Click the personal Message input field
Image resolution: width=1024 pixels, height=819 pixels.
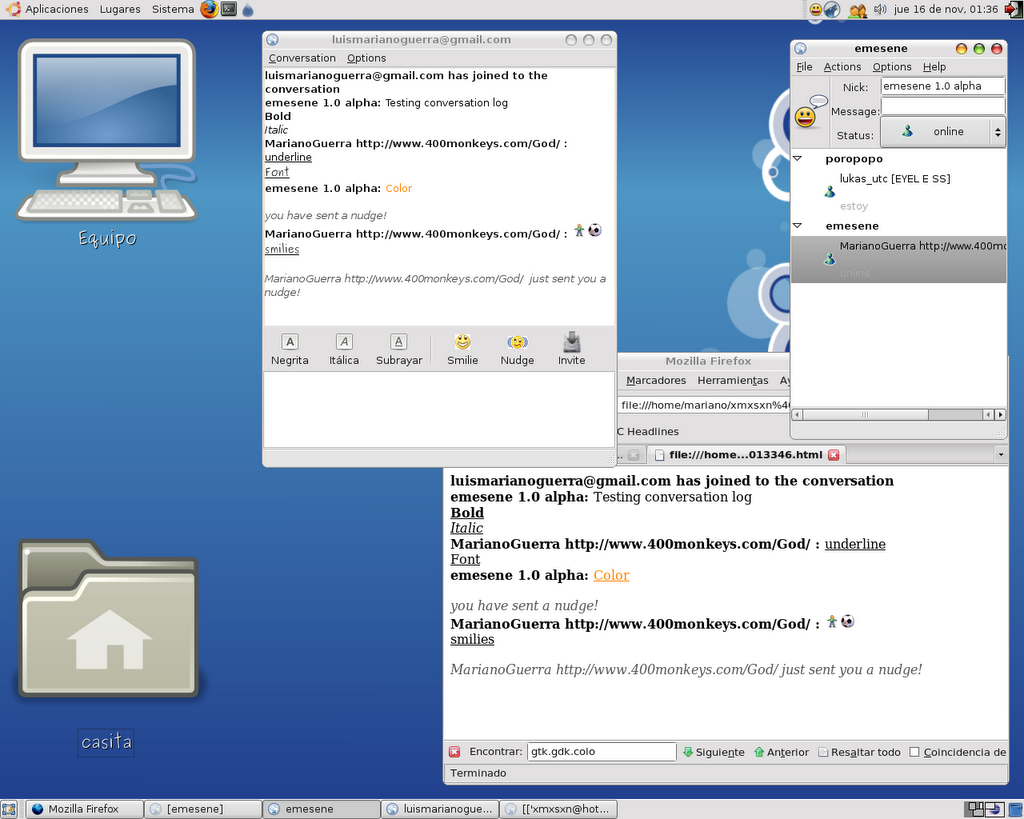point(942,106)
